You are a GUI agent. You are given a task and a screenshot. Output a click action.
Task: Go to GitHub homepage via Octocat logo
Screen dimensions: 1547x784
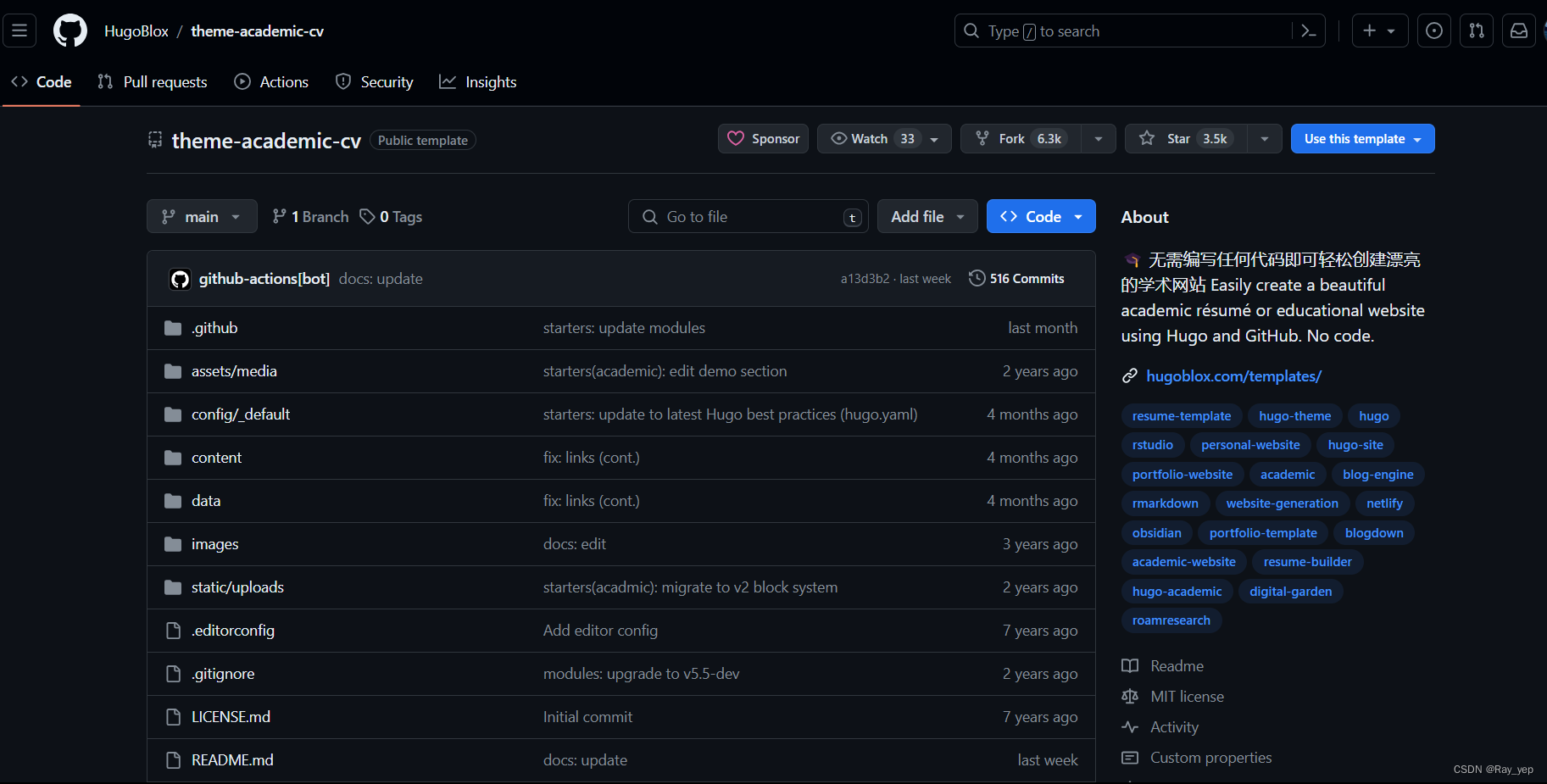(x=70, y=31)
